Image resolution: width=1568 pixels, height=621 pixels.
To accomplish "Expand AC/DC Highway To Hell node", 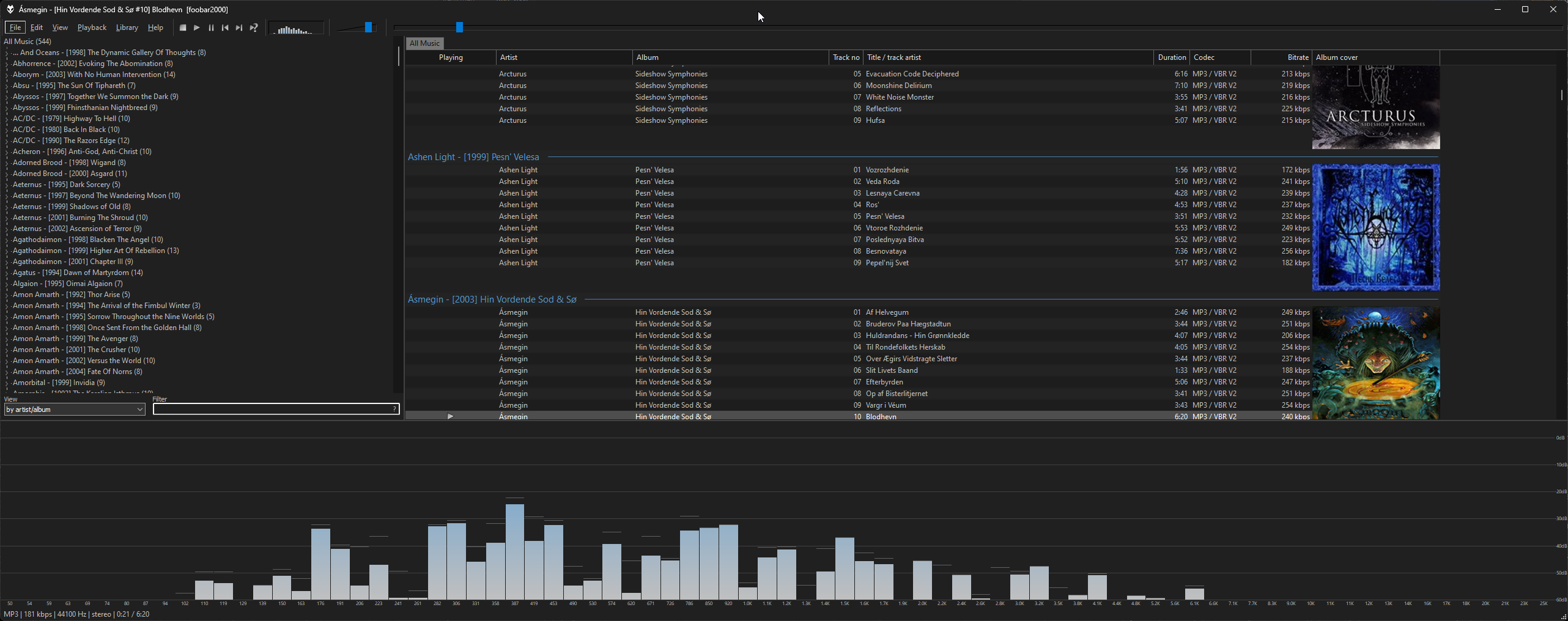I will pyautogui.click(x=7, y=119).
